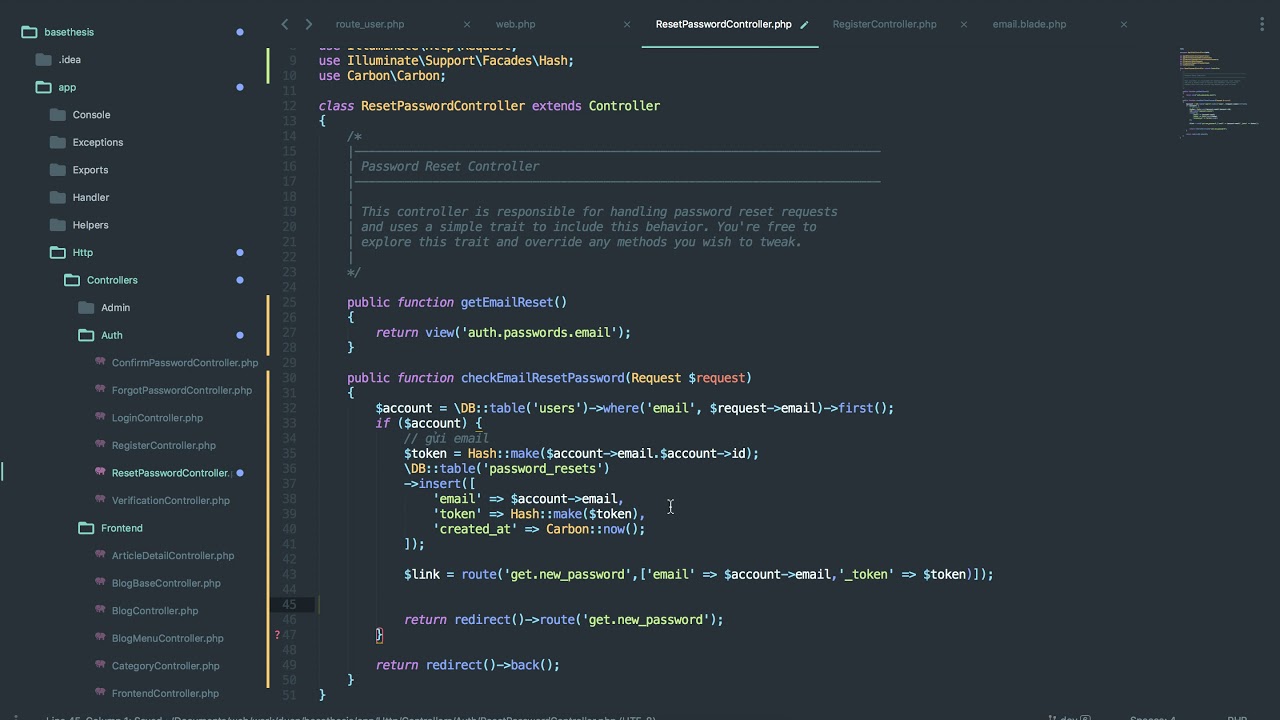This screenshot has width=1280, height=720.
Task: Click the red question mark gutter marker
Action: (277, 635)
